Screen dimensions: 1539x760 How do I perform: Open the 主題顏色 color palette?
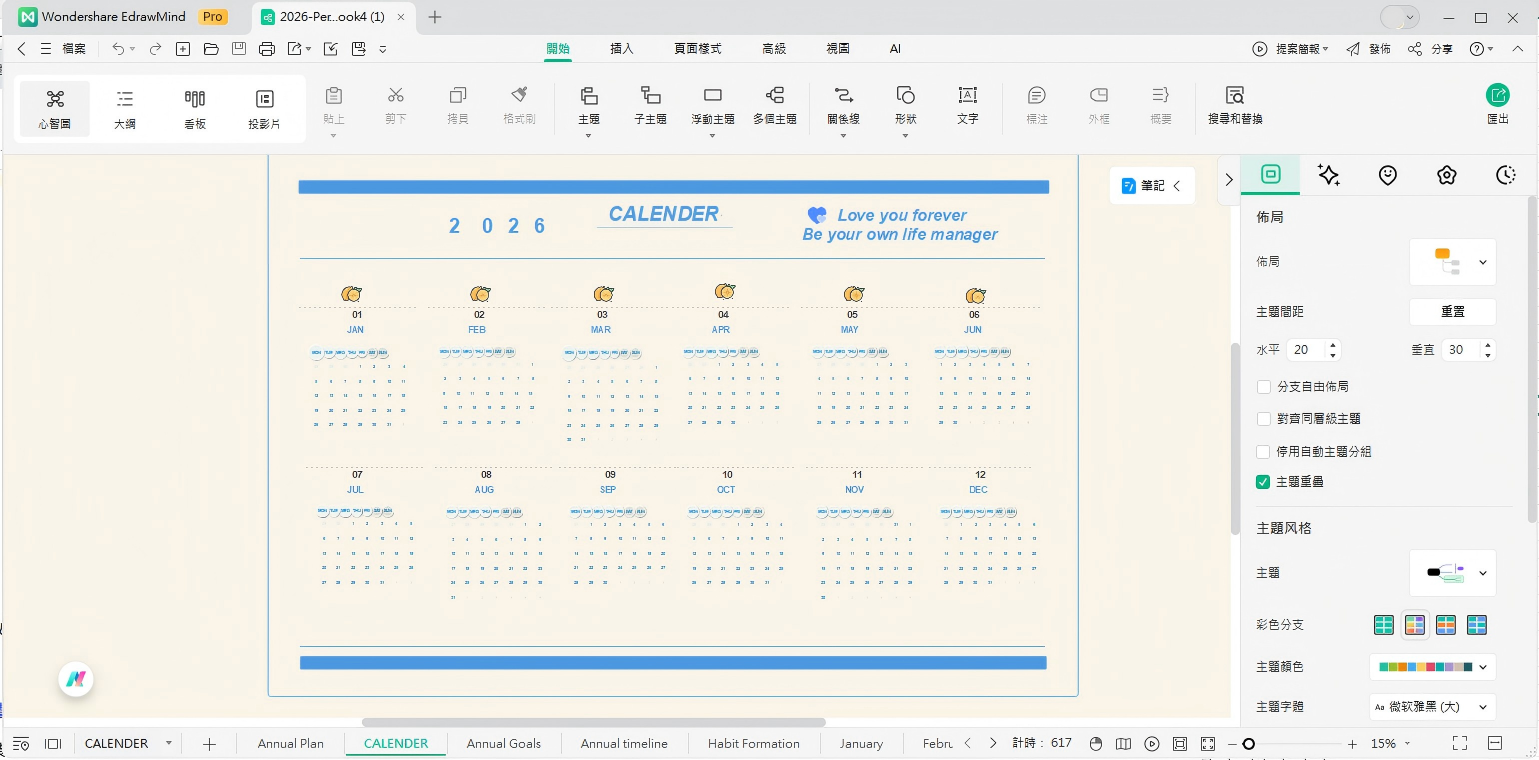coord(1432,667)
